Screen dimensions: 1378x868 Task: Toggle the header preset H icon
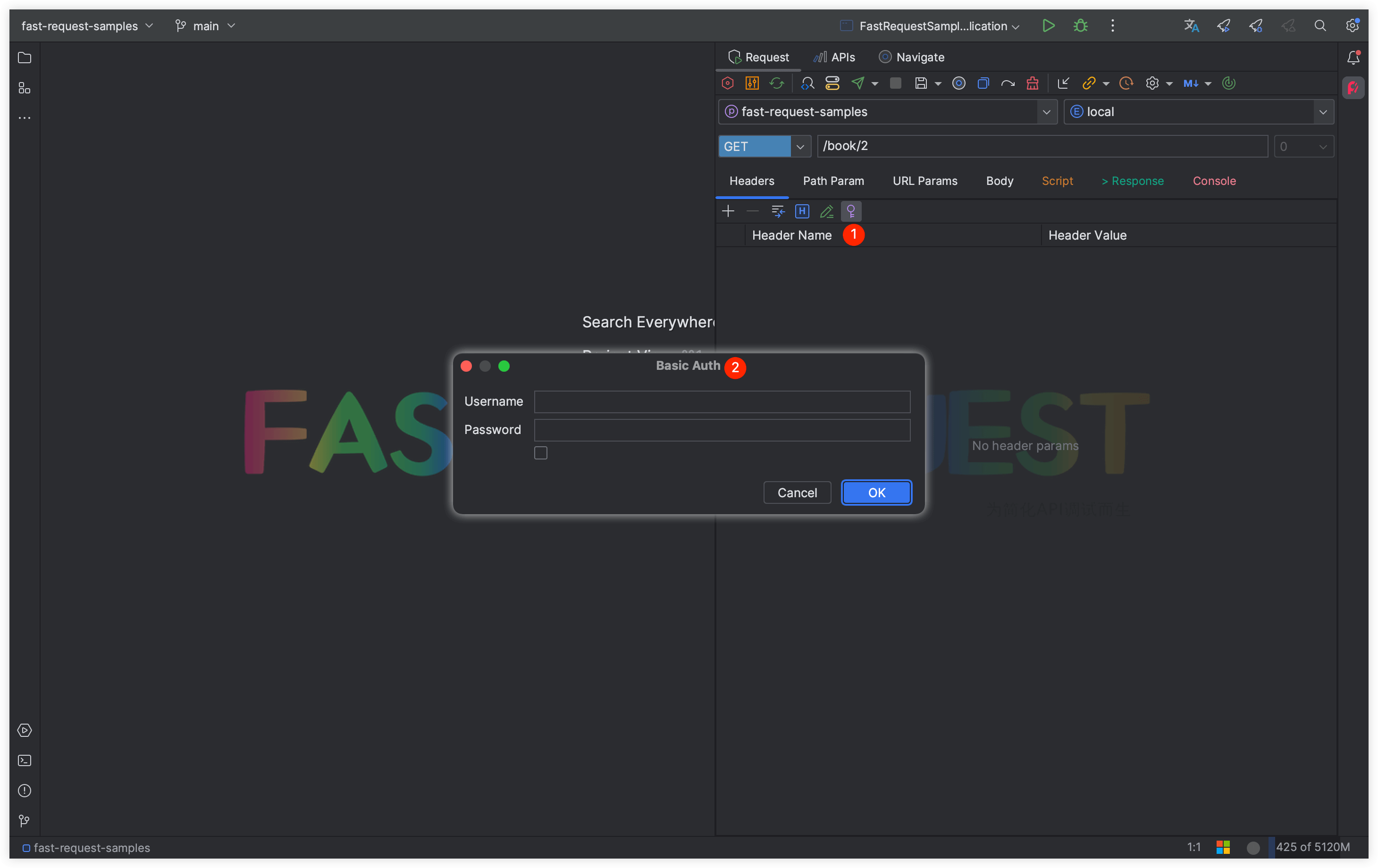[x=802, y=211]
